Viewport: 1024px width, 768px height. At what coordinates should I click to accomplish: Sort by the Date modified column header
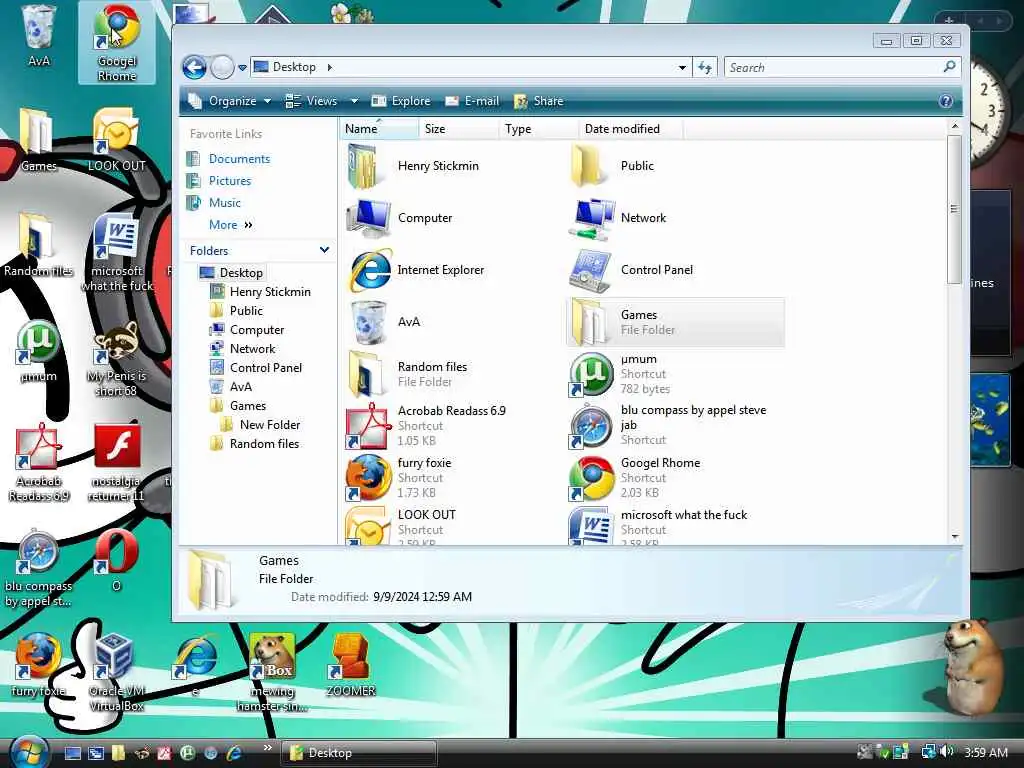click(x=631, y=129)
